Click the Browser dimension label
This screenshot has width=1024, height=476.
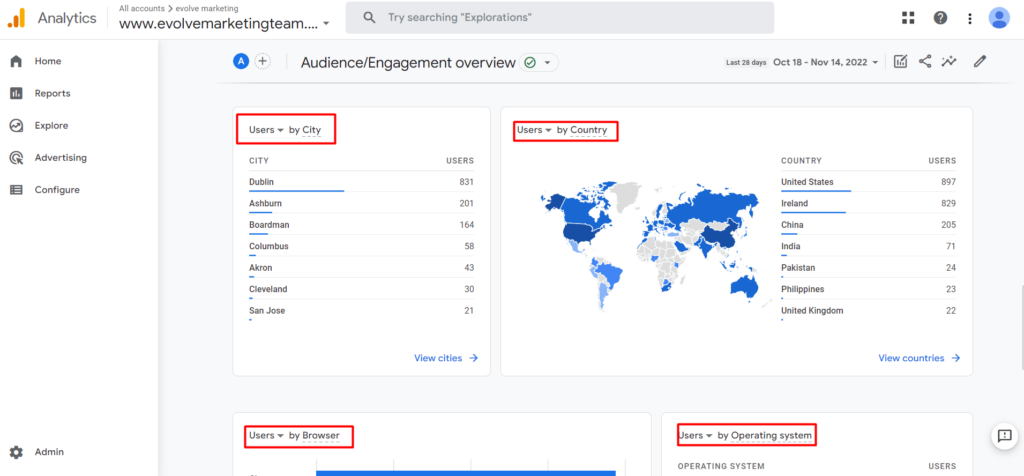[321, 436]
